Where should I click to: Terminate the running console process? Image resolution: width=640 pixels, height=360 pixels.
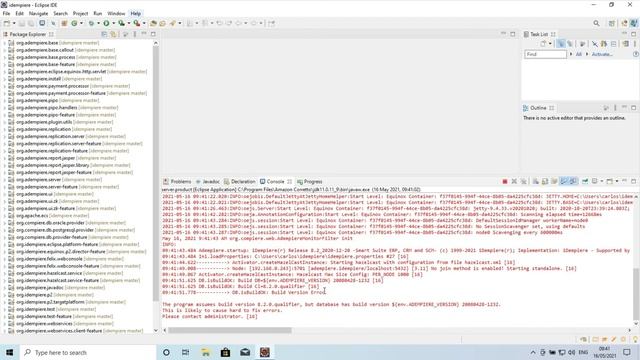(x=505, y=181)
